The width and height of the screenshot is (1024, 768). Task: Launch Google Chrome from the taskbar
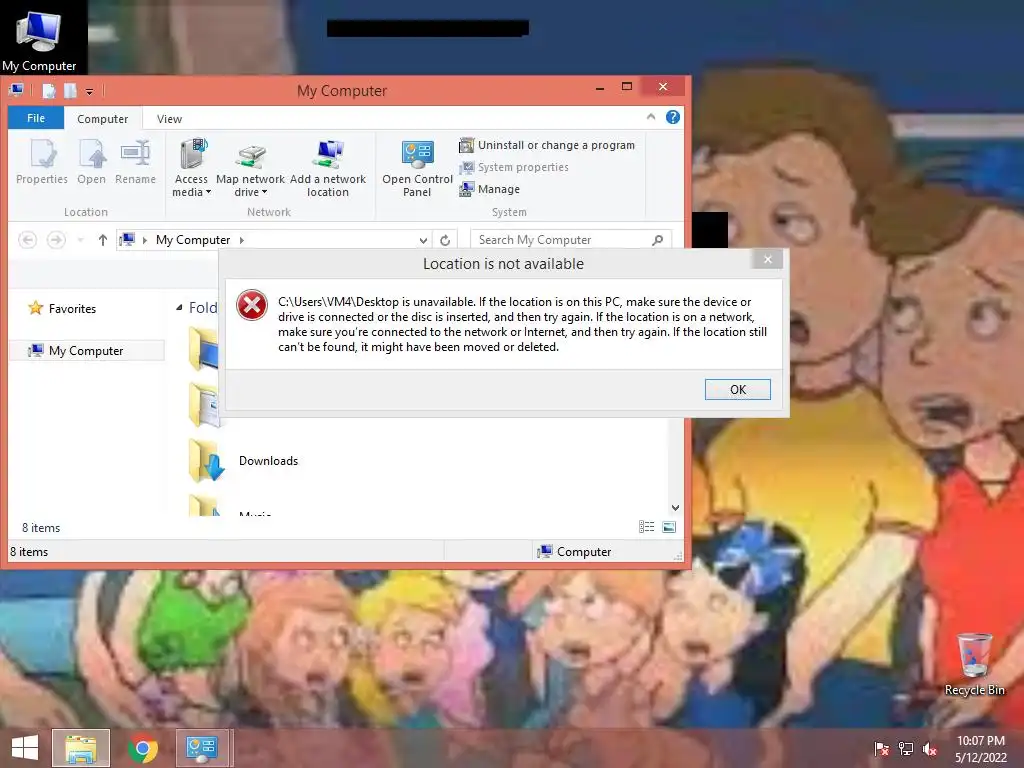[x=142, y=748]
